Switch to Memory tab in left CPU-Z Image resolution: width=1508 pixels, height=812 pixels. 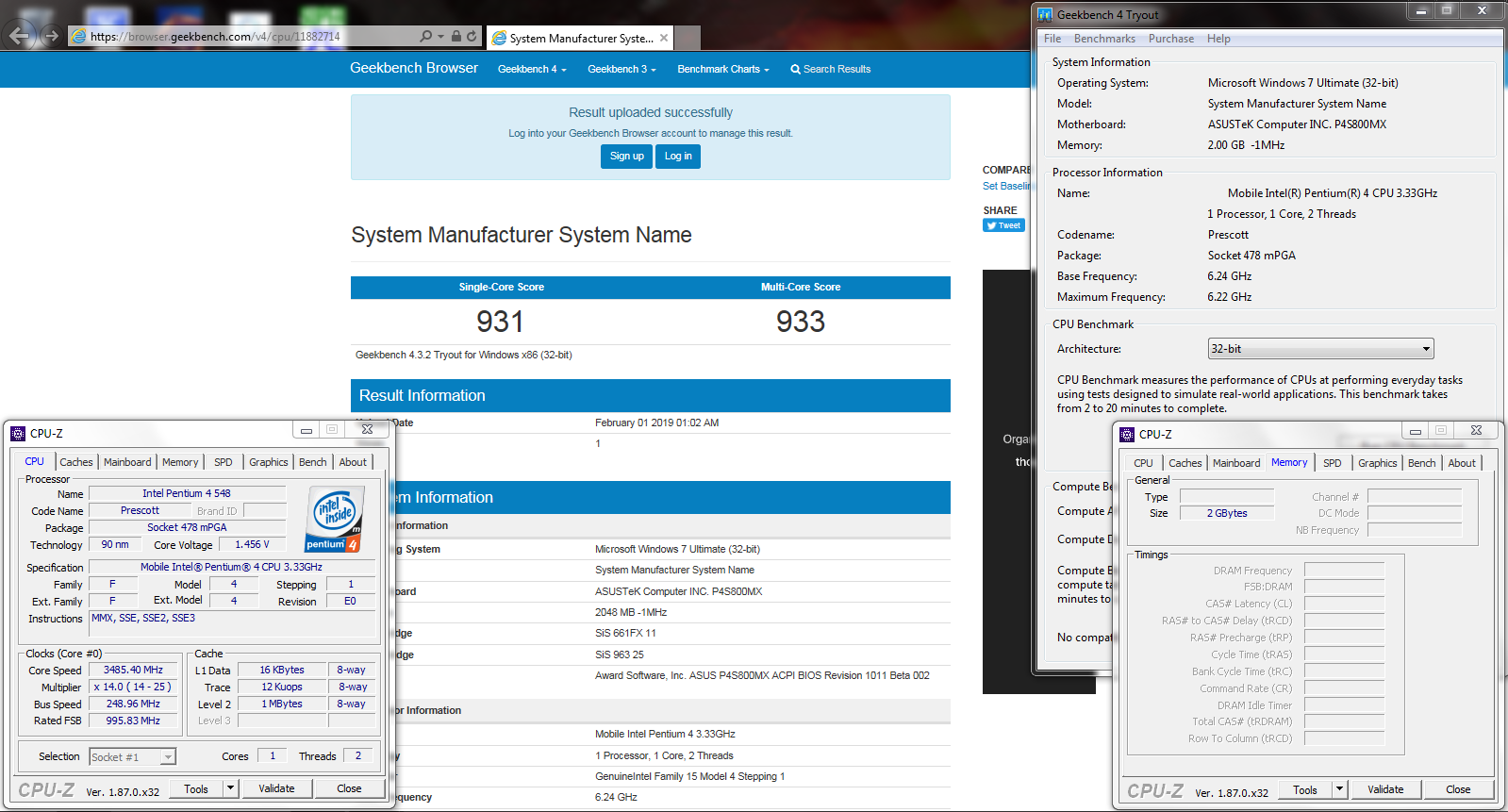pos(180,462)
